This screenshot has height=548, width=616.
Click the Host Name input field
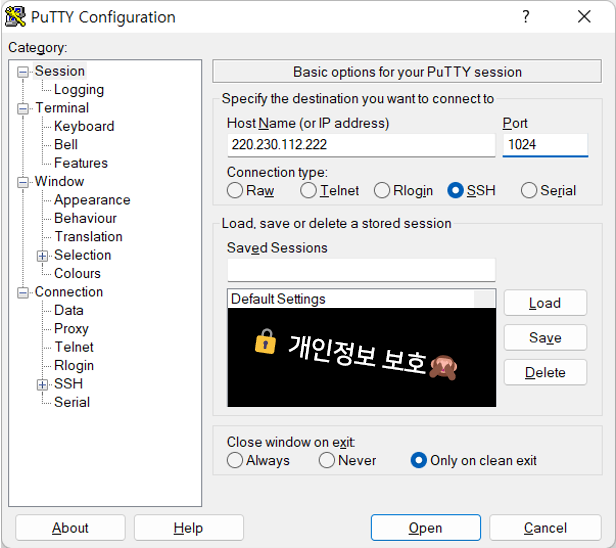tap(361, 145)
